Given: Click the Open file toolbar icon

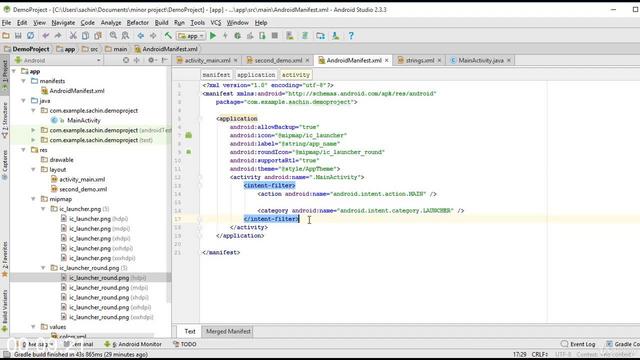Looking at the screenshot, I should (x=6, y=36).
